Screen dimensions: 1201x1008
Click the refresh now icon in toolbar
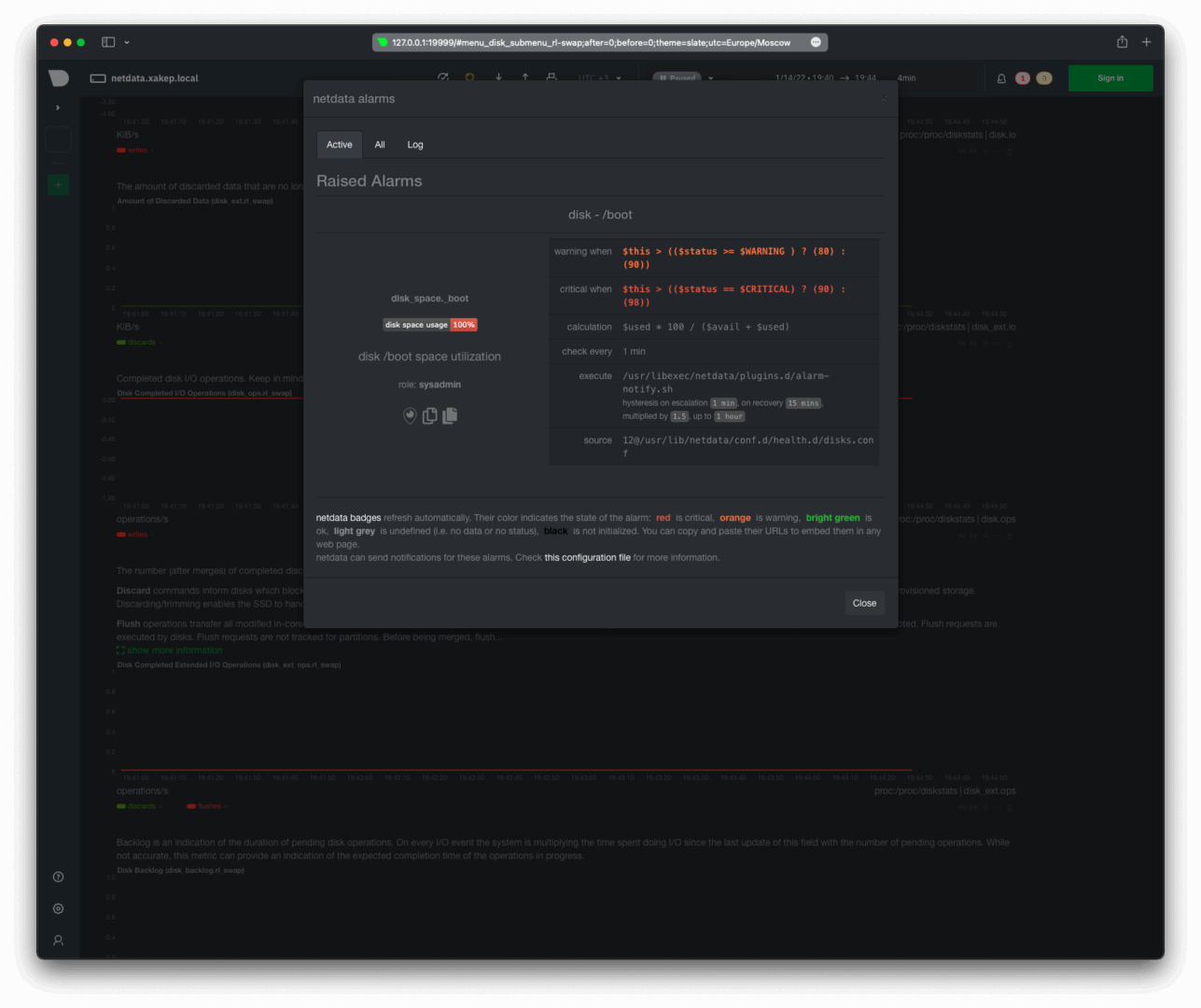click(x=443, y=77)
